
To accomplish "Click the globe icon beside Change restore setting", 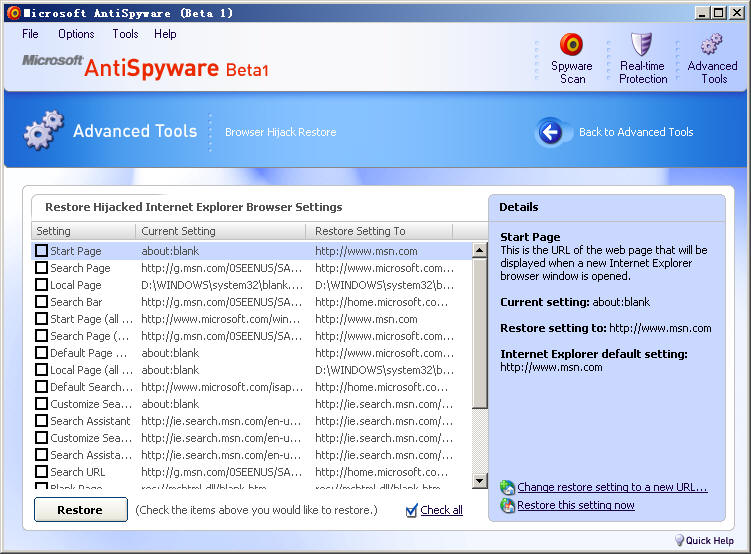I will click(507, 487).
